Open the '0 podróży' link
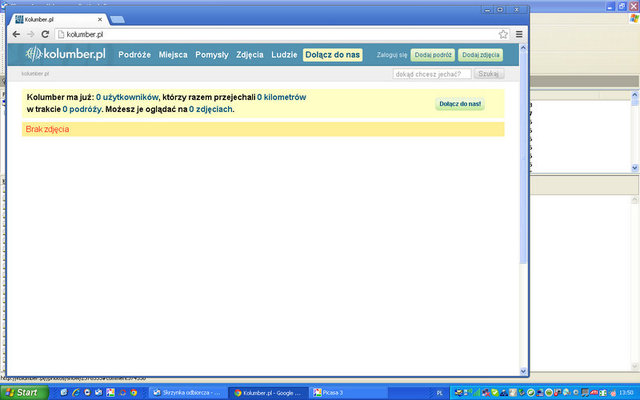Viewport: 640px width, 400px height. [x=82, y=109]
